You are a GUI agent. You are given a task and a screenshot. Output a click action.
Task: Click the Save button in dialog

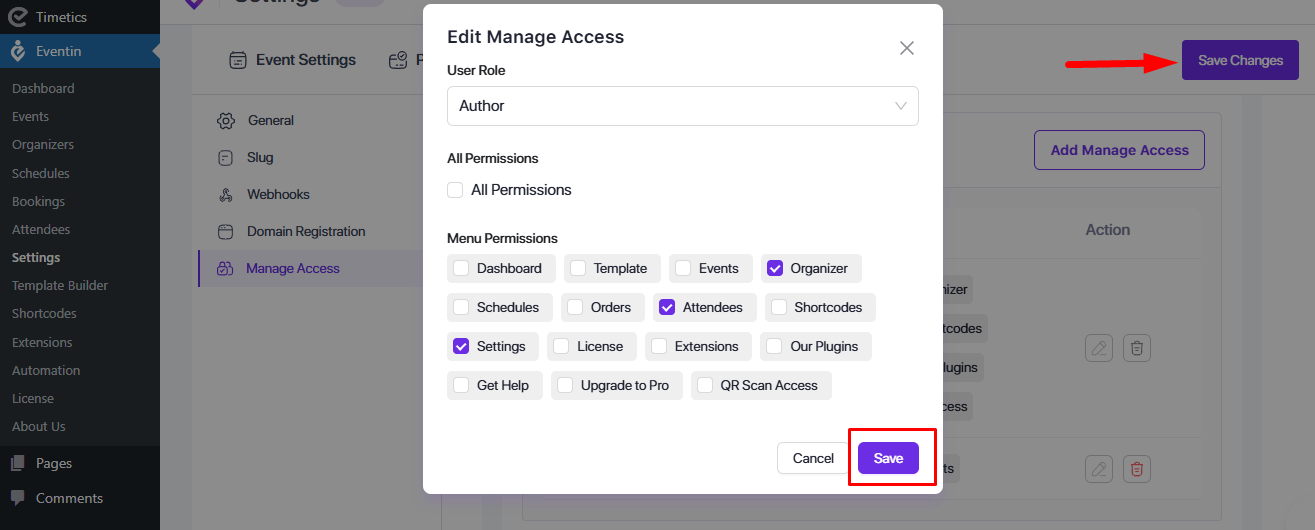(888, 458)
